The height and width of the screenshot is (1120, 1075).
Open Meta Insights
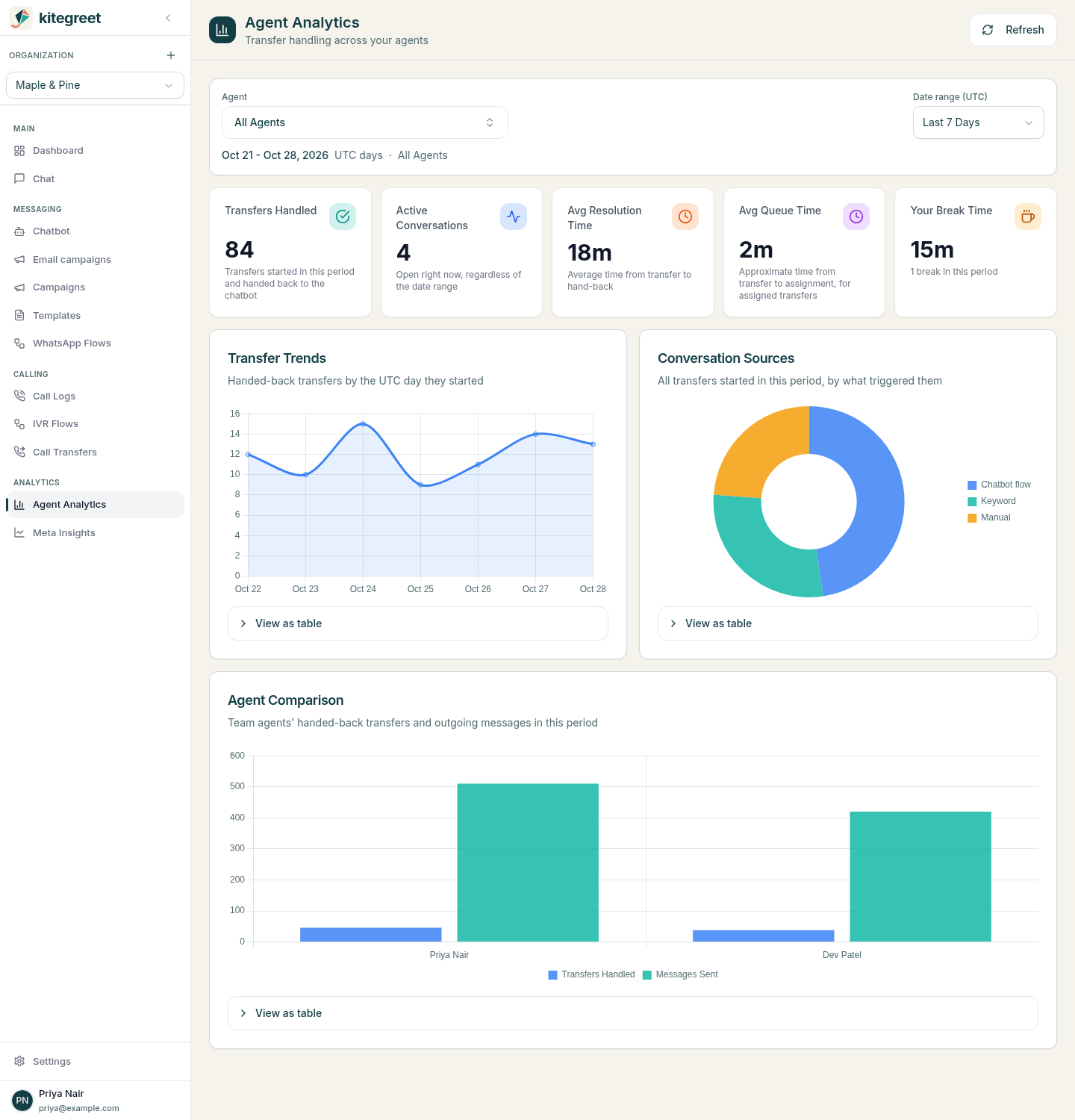[95, 533]
